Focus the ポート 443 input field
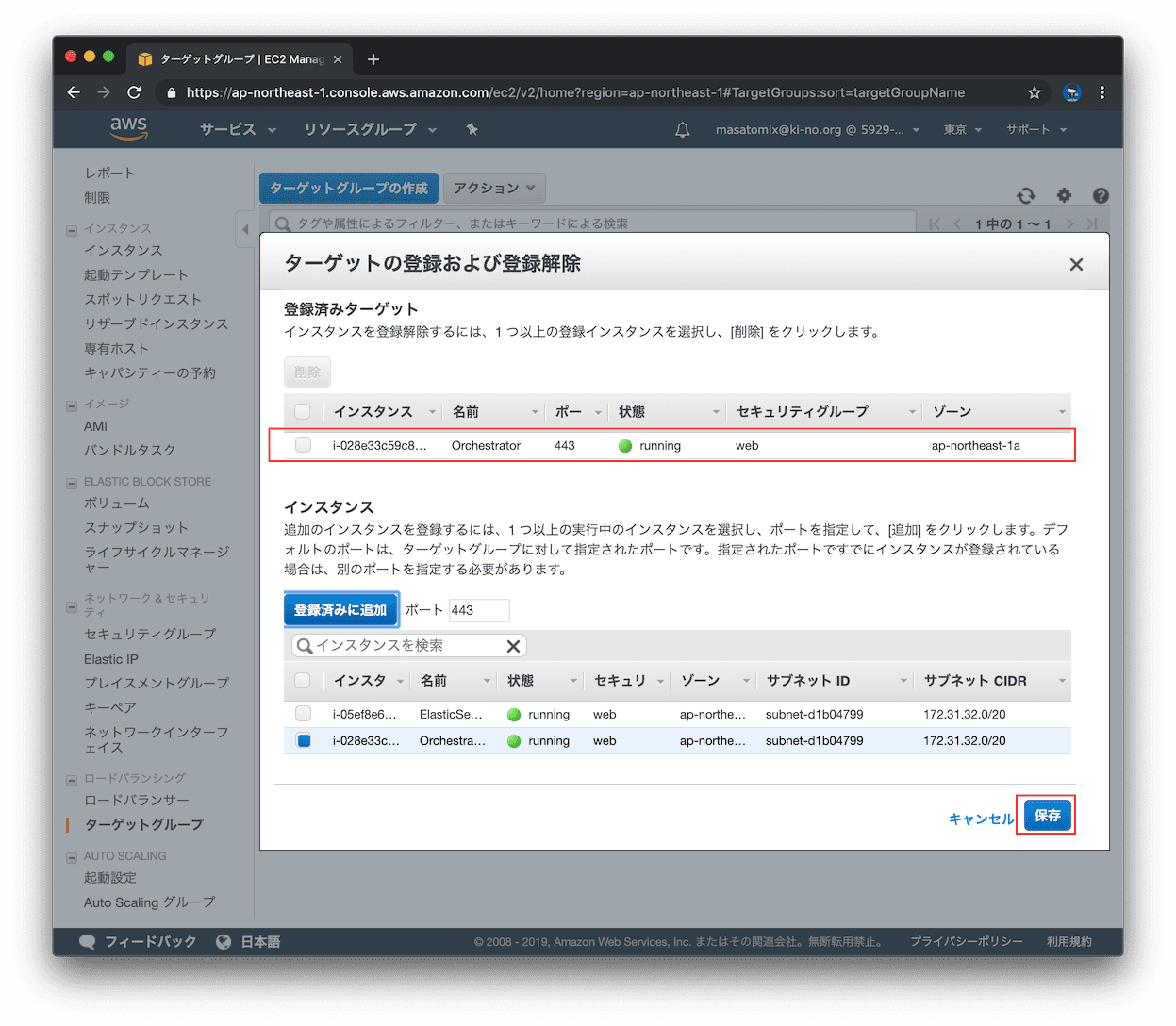Viewport: 1176px width, 1026px height. [479, 610]
